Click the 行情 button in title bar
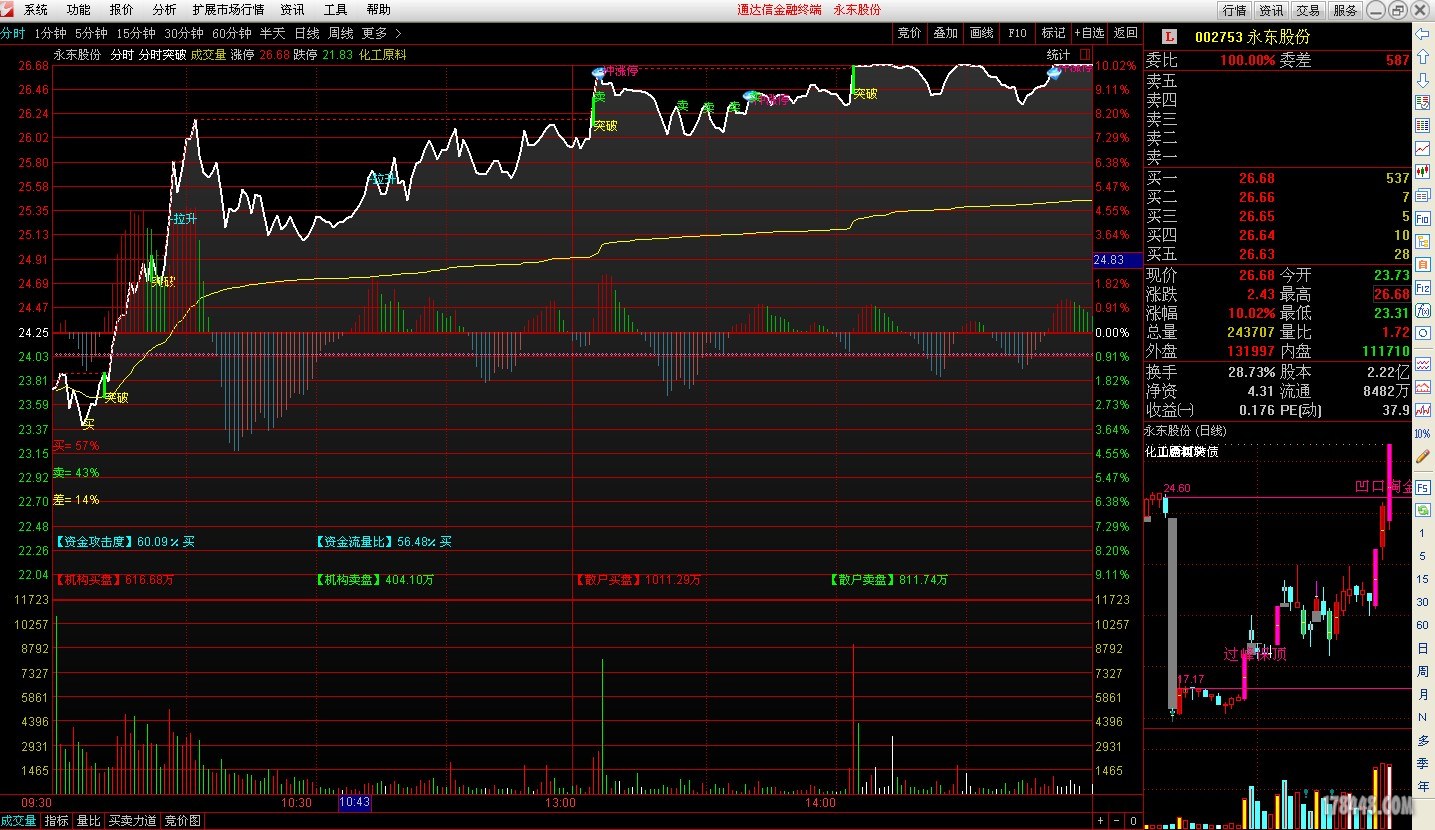This screenshot has width=1435, height=830. (1235, 10)
